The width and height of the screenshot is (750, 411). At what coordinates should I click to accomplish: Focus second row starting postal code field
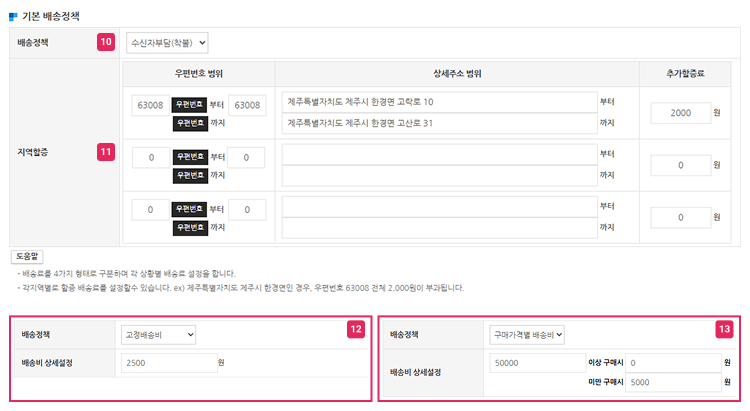point(151,157)
